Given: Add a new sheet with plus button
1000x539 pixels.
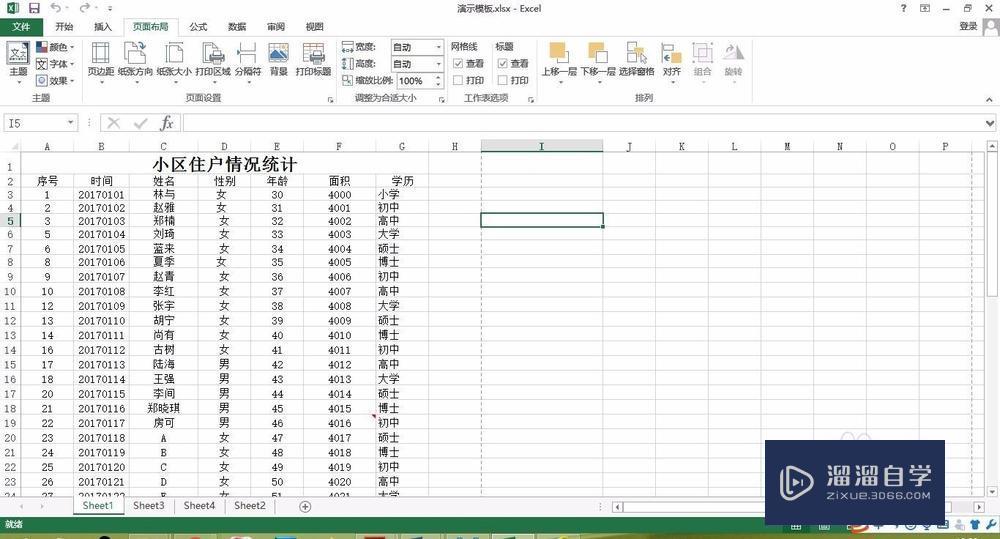Looking at the screenshot, I should pyautogui.click(x=305, y=506).
